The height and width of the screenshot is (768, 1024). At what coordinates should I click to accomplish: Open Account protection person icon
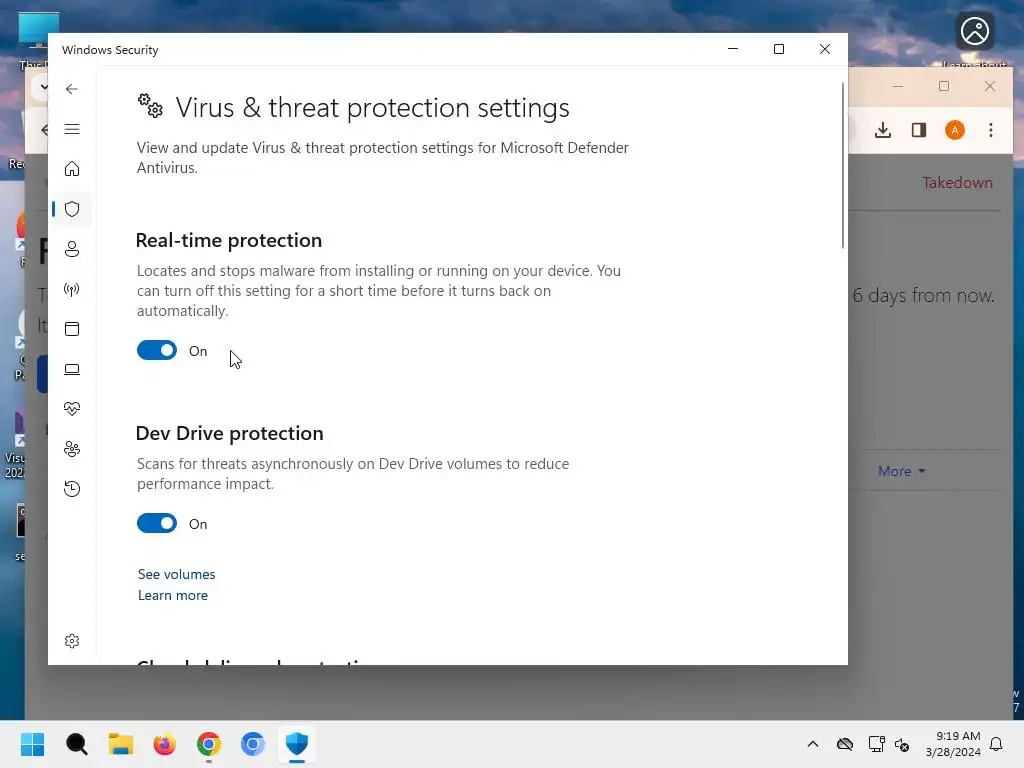[72, 249]
